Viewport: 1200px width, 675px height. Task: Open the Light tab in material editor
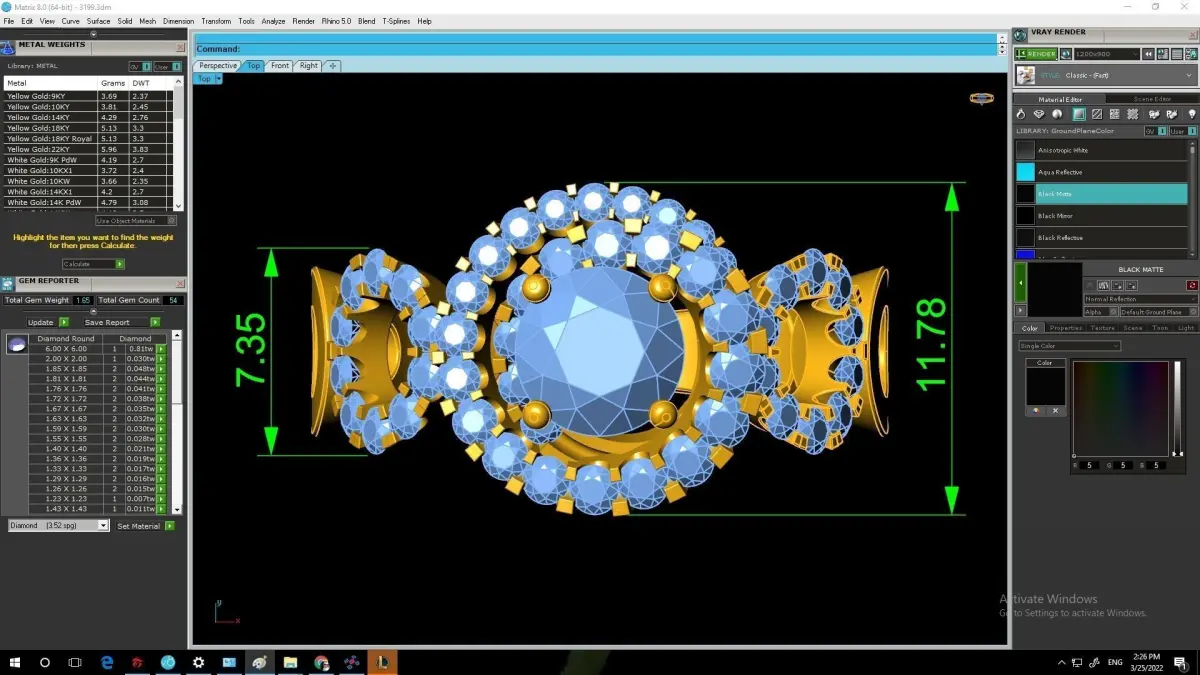click(x=1186, y=328)
